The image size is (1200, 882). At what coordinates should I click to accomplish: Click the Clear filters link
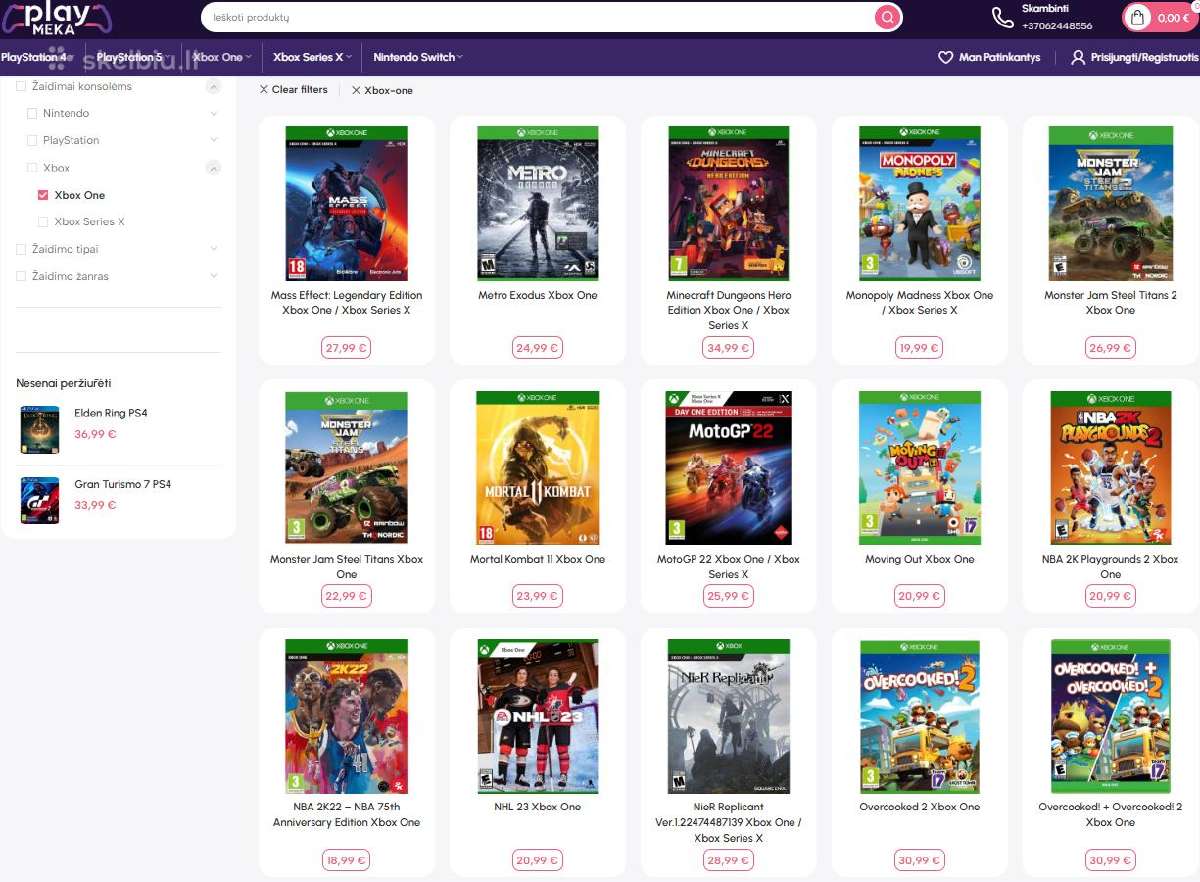click(299, 89)
